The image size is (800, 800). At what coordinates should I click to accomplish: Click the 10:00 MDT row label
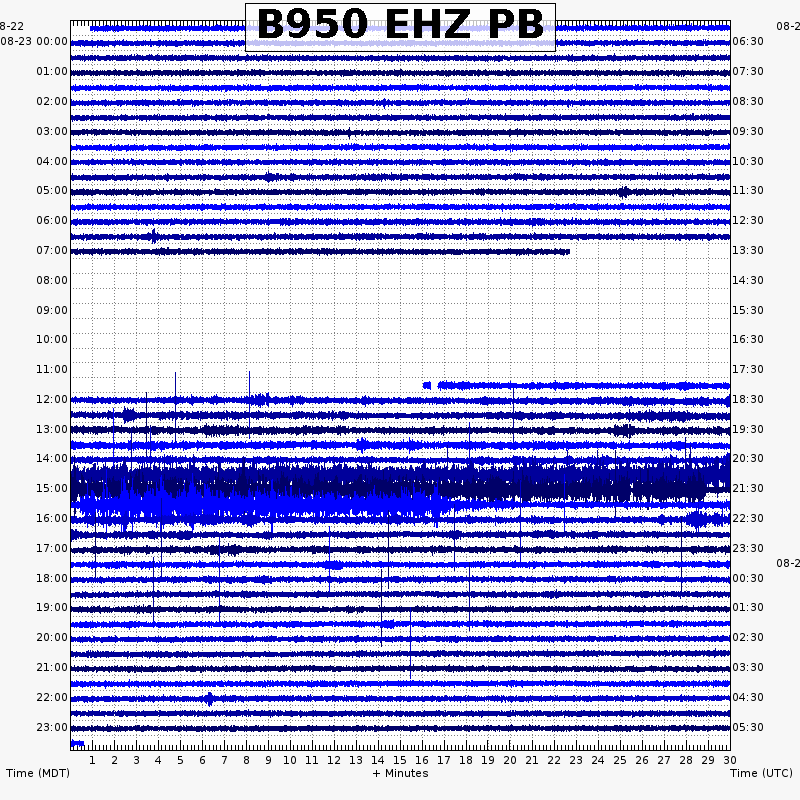pos(52,339)
